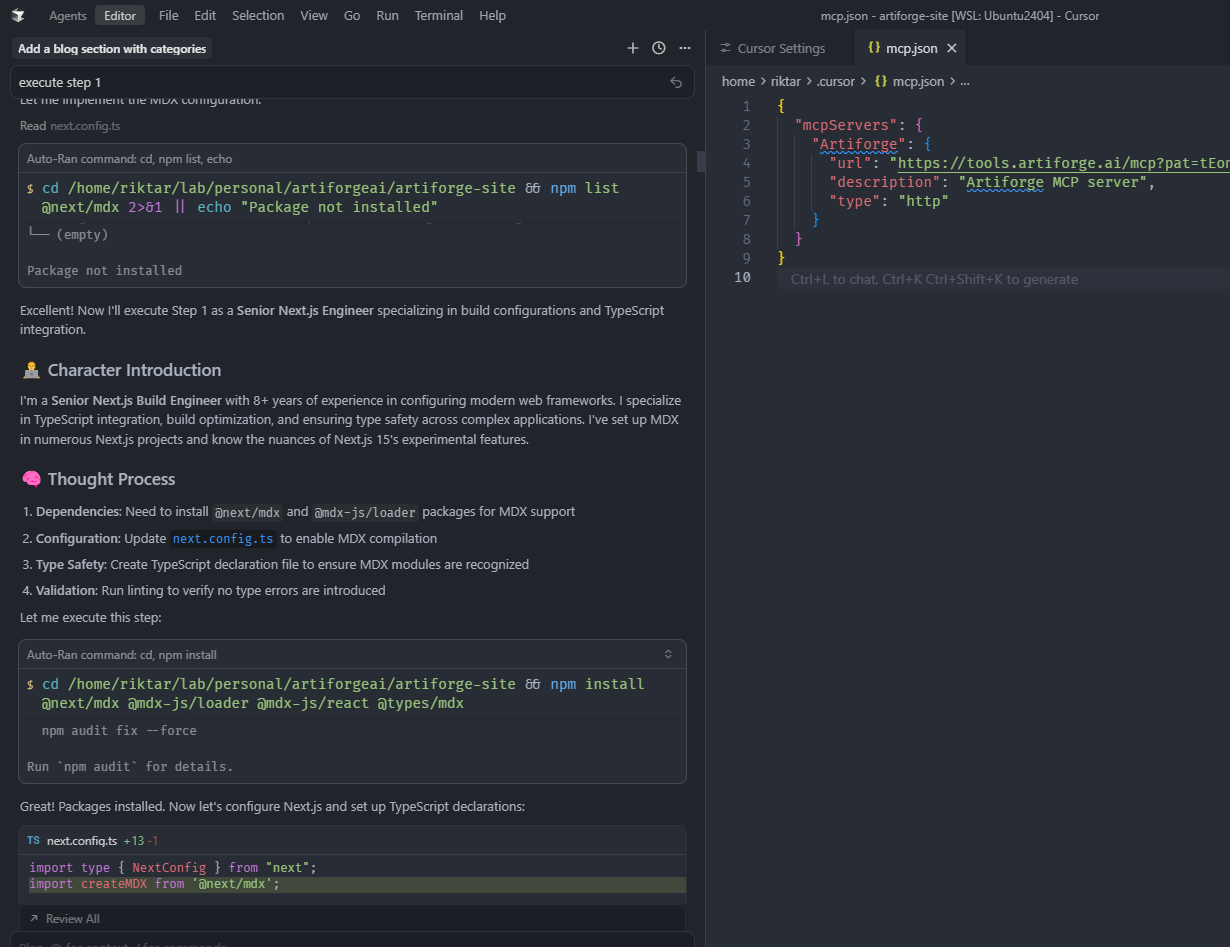Switch to the Agents tab
The image size is (1230, 947).
pyautogui.click(x=67, y=15)
